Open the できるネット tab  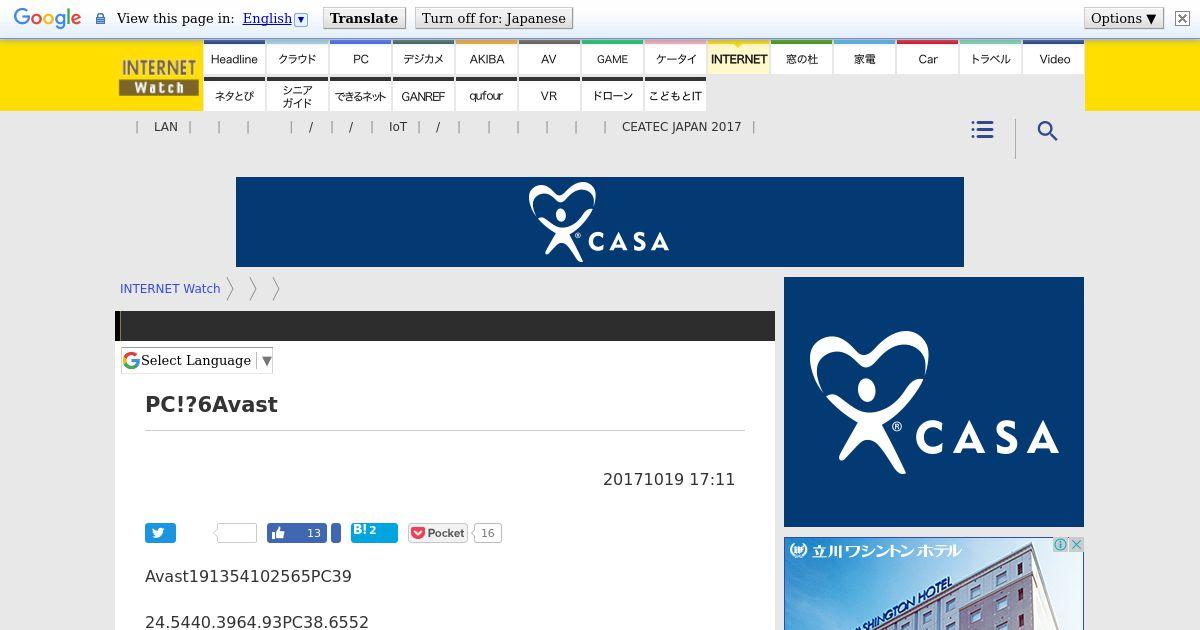(x=360, y=94)
